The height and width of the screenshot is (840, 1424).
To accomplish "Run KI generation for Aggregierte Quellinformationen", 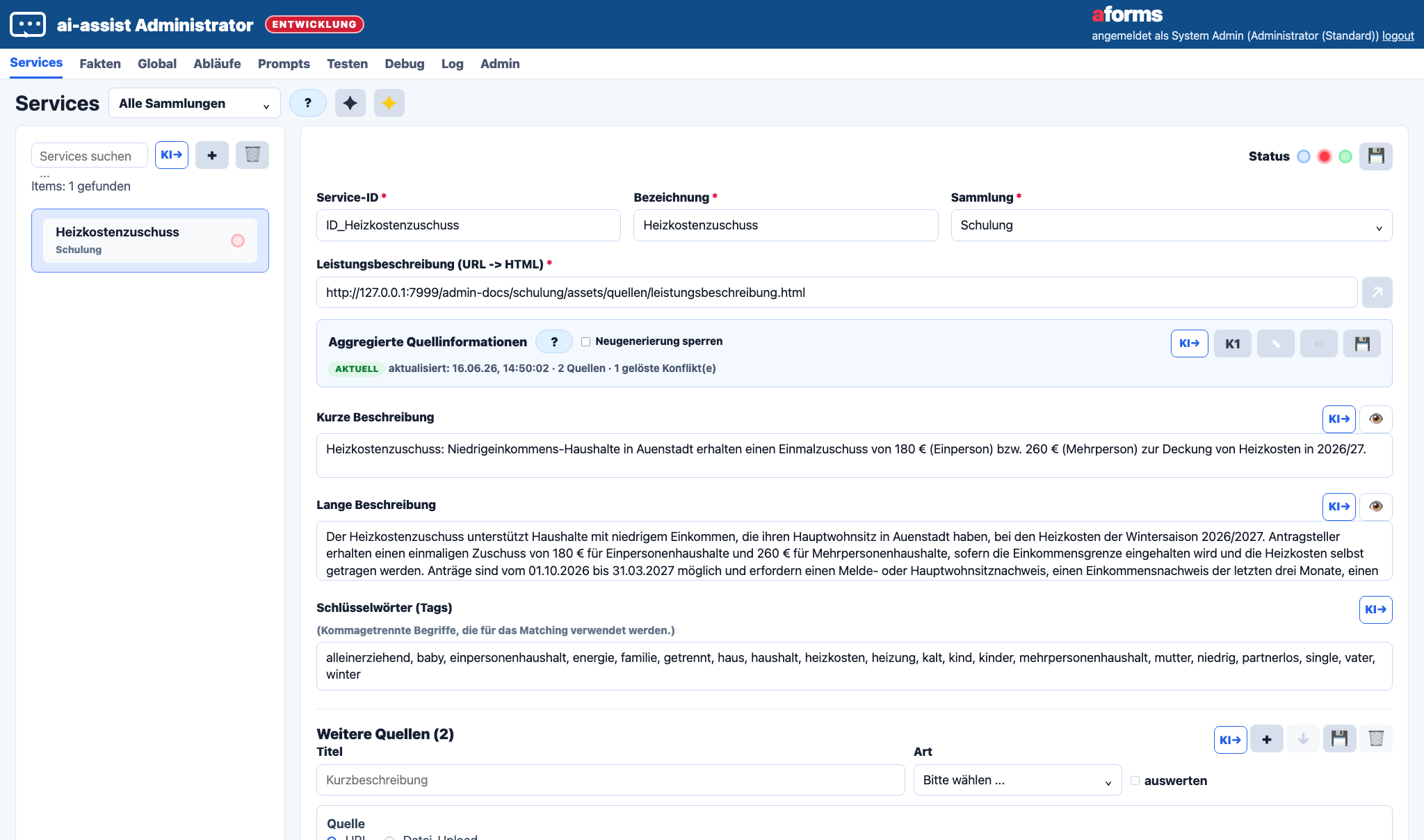I will pos(1190,344).
